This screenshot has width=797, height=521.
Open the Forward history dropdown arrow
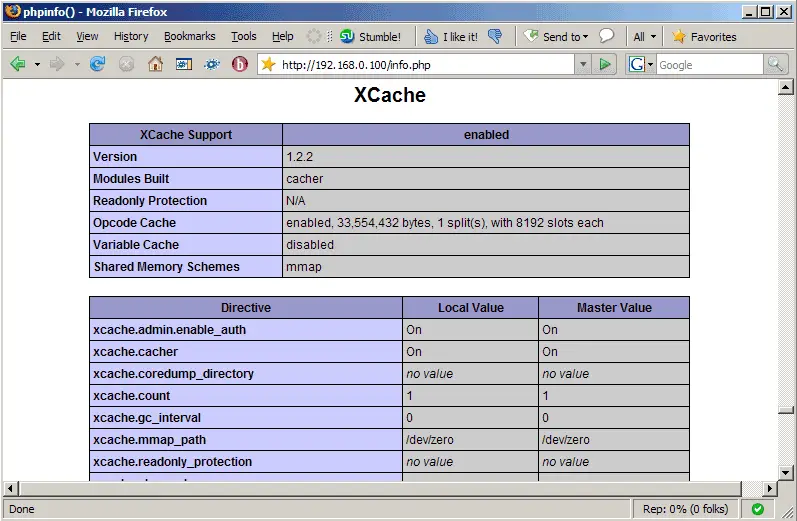[77, 65]
